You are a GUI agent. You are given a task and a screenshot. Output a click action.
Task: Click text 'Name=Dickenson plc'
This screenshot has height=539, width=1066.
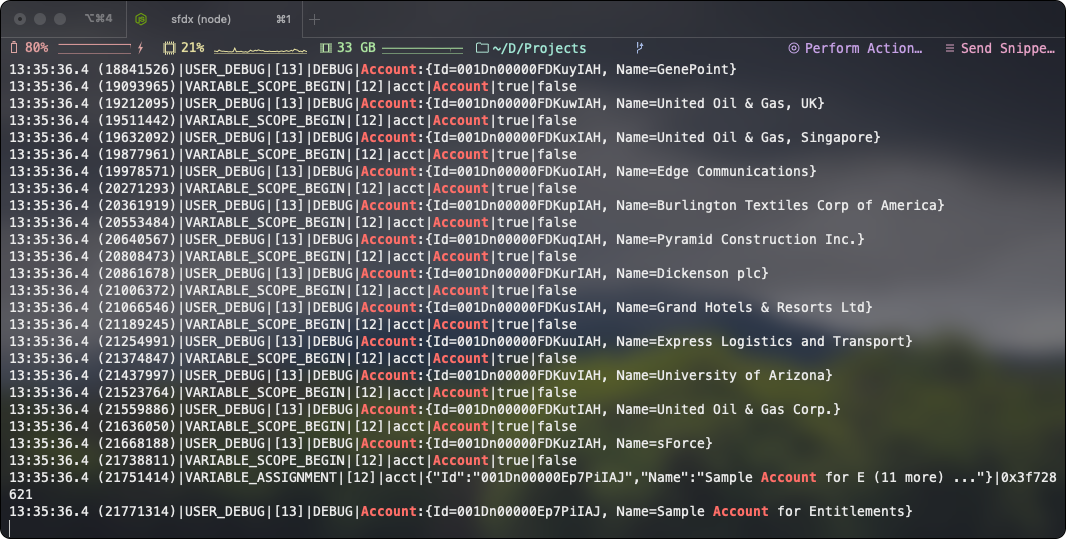pyautogui.click(x=687, y=273)
